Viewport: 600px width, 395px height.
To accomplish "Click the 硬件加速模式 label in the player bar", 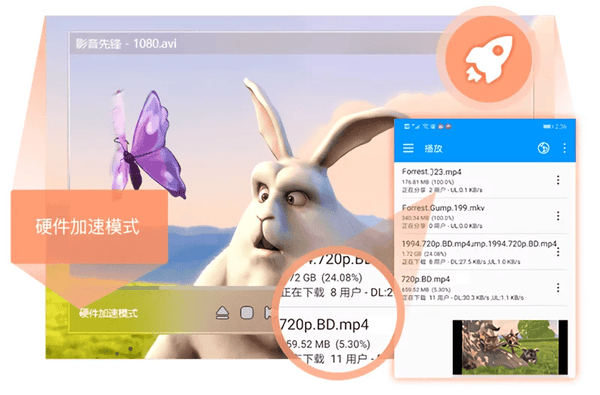I will [108, 313].
